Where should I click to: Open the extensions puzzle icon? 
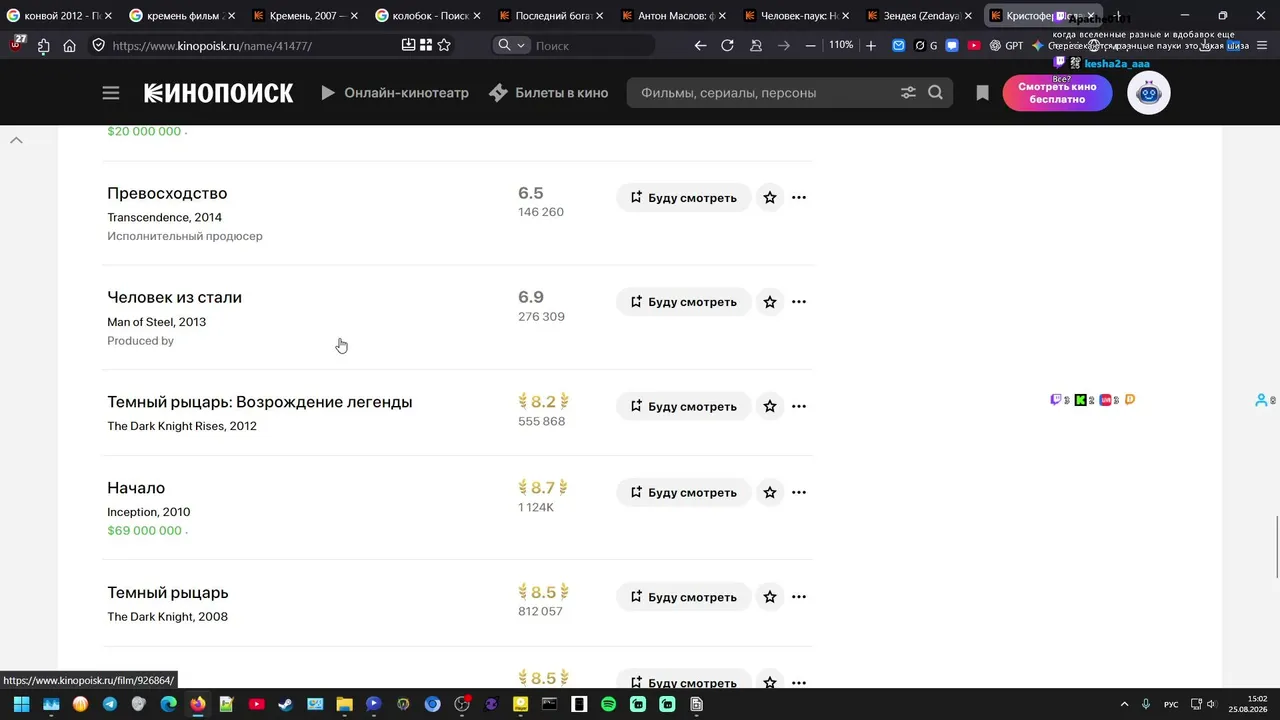pyautogui.click(x=43, y=45)
